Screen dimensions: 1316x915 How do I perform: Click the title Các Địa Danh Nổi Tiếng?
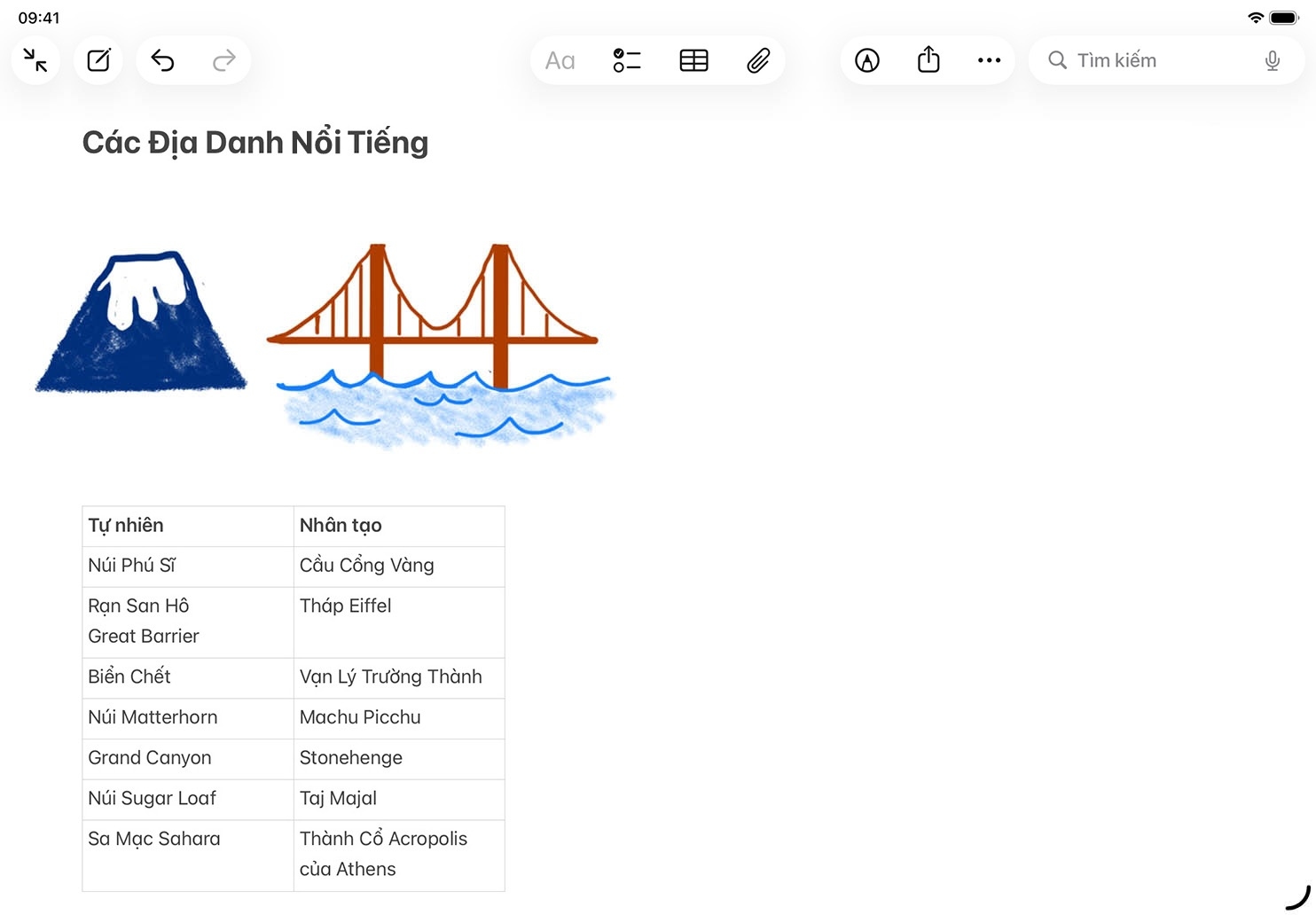pyautogui.click(x=255, y=143)
